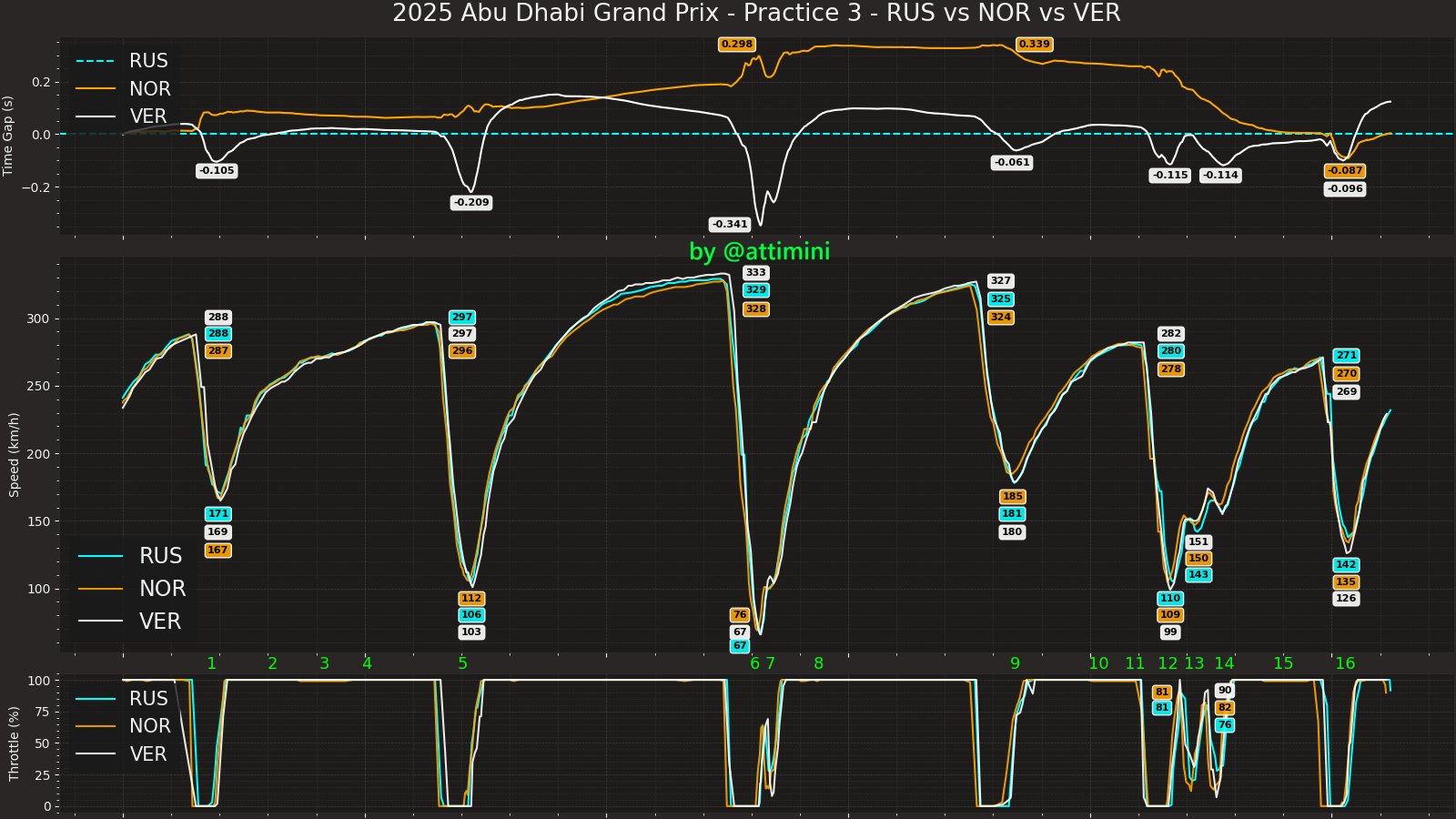Click the orange -0.087 gap annotation
Viewport: 1456px width, 819px height.
(x=1345, y=171)
